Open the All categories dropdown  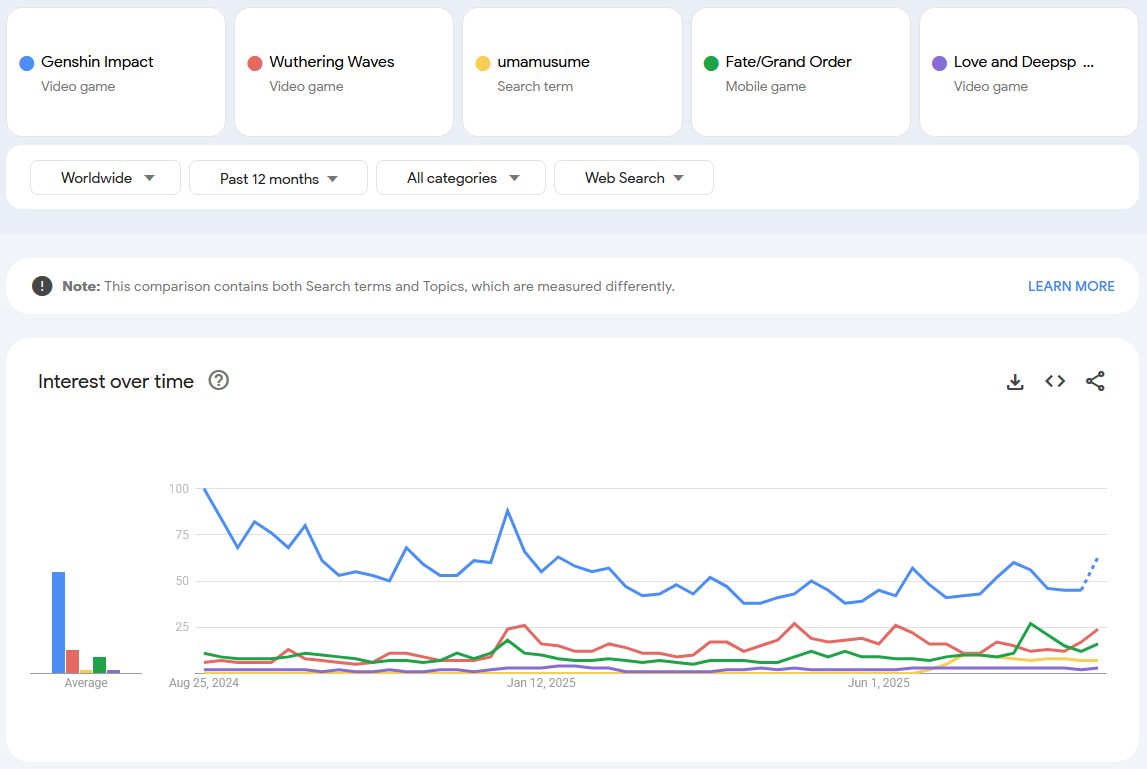pyautogui.click(x=461, y=178)
